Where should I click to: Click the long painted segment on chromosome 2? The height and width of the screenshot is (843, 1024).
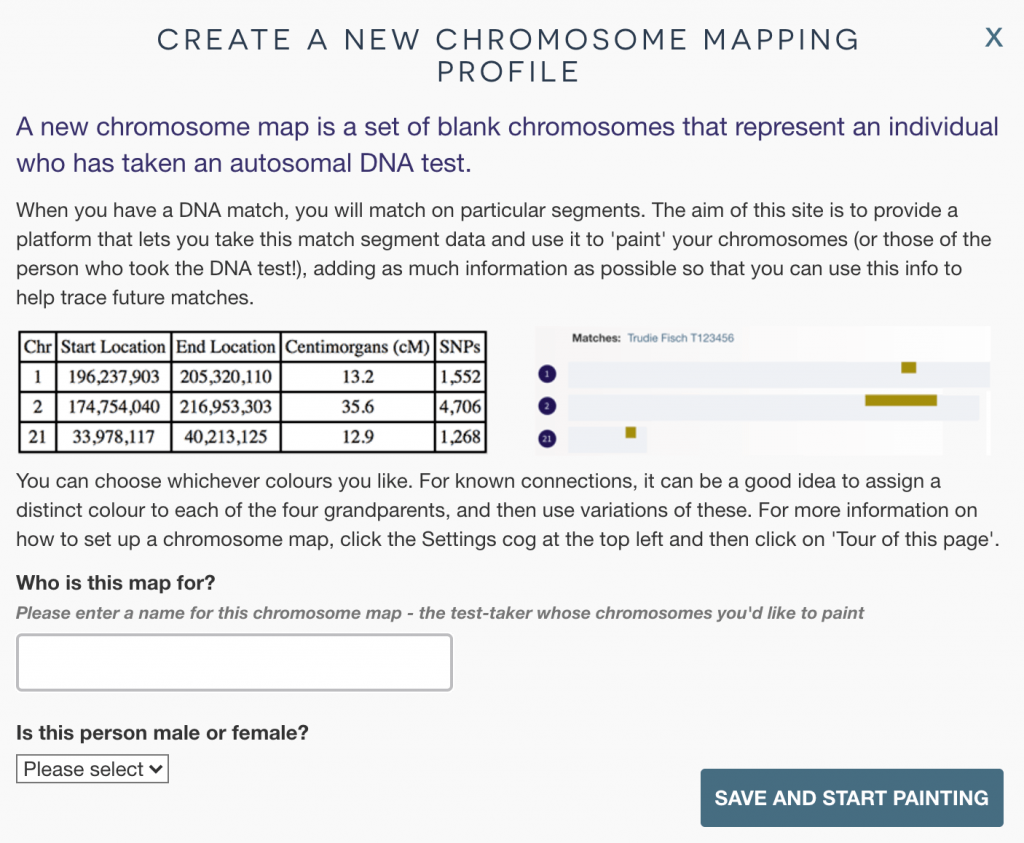click(x=900, y=400)
